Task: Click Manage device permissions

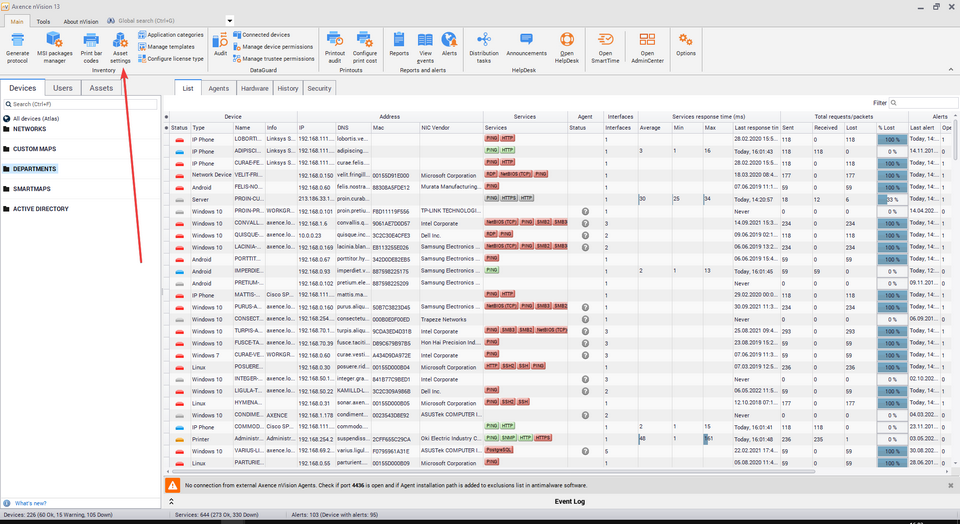Action: pyautogui.click(x=278, y=46)
